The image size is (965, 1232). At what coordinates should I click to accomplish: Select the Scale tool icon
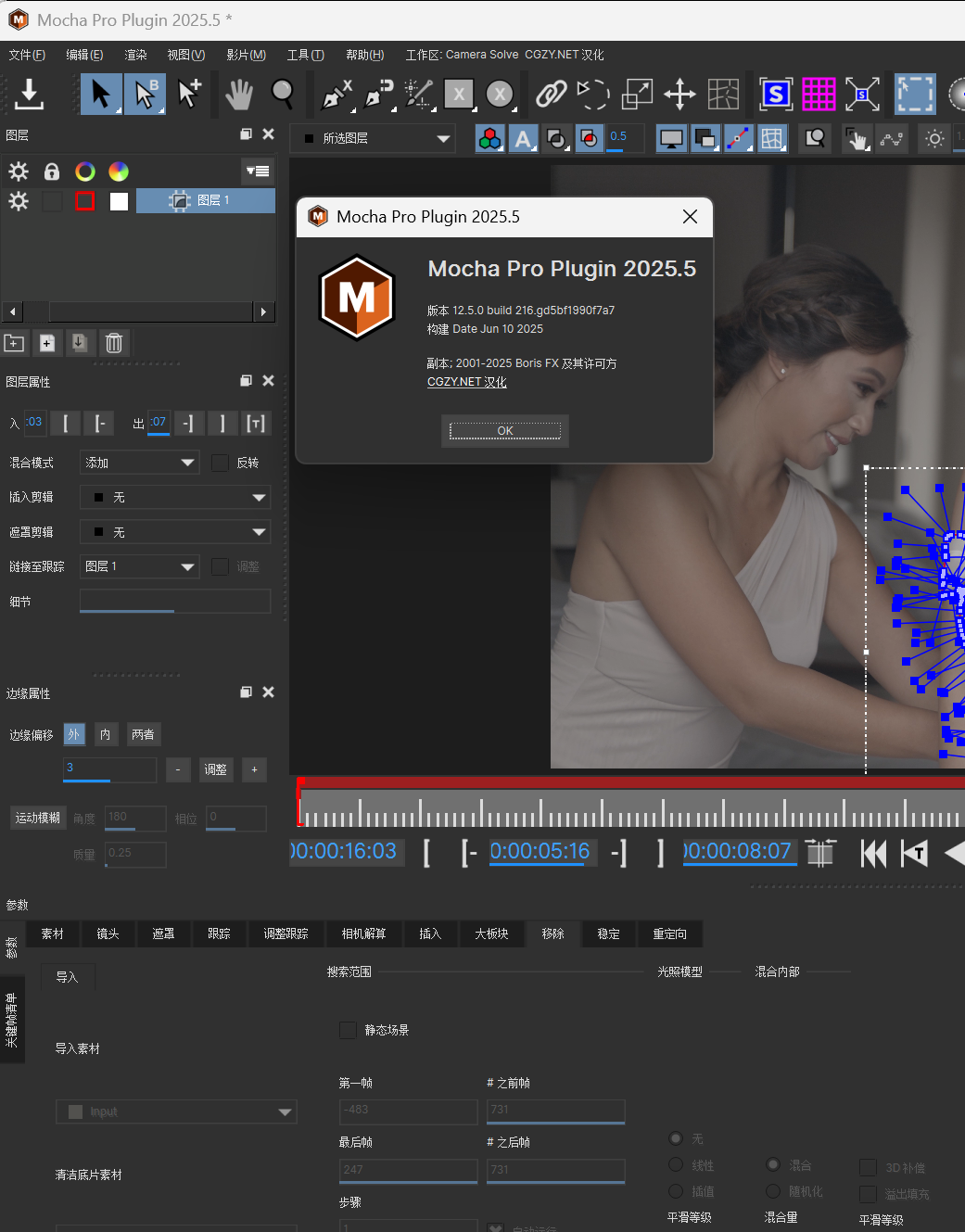point(637,94)
